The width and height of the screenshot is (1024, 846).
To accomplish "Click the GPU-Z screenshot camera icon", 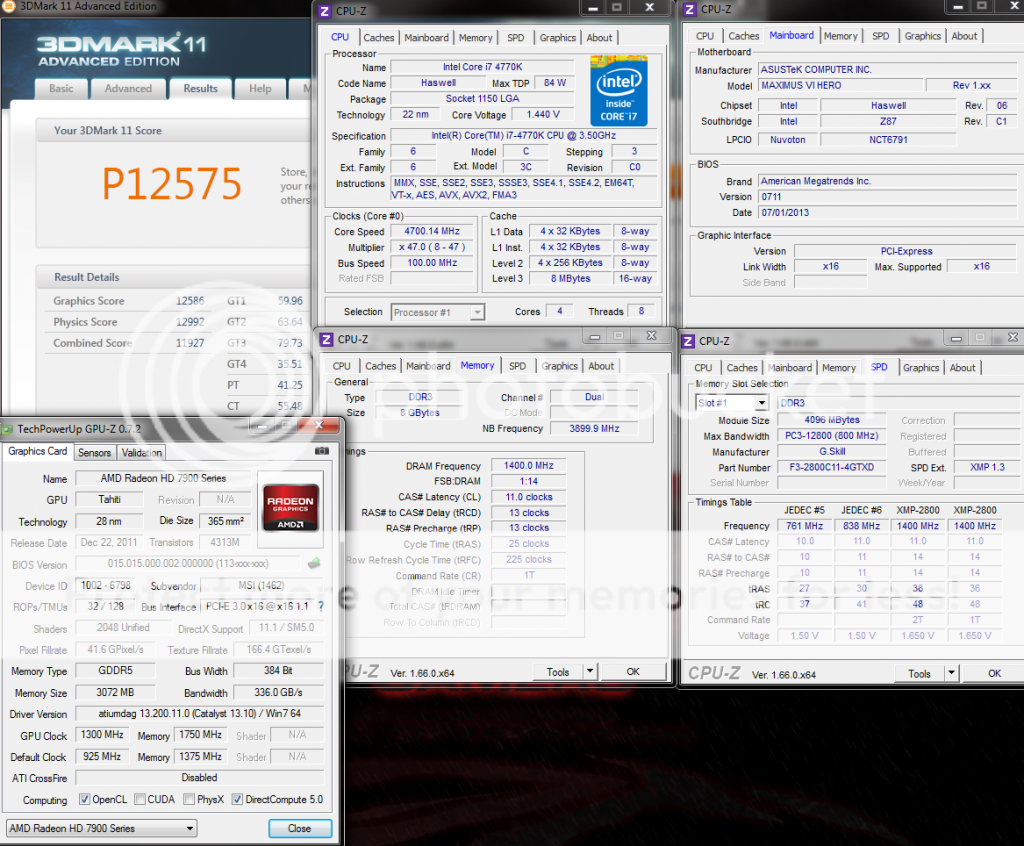I will (x=321, y=452).
